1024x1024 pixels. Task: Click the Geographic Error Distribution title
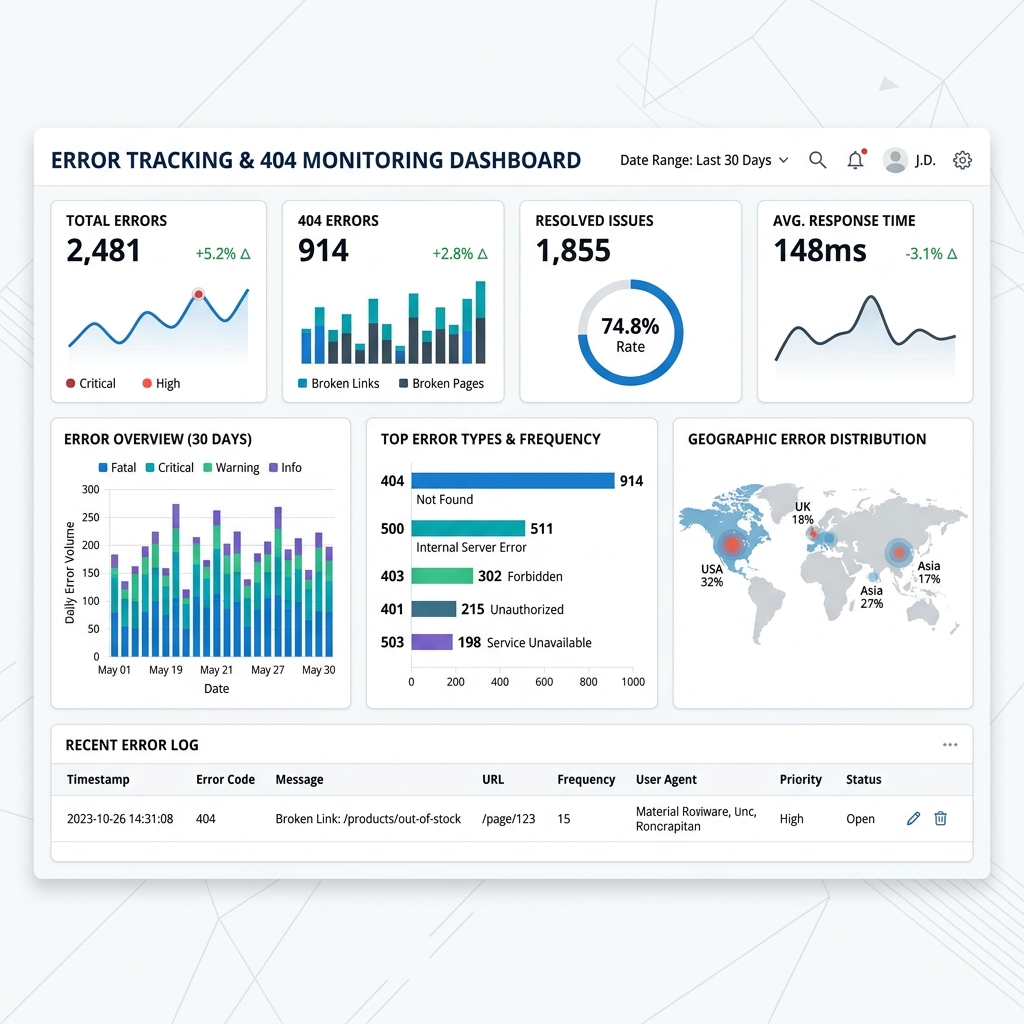tap(807, 439)
